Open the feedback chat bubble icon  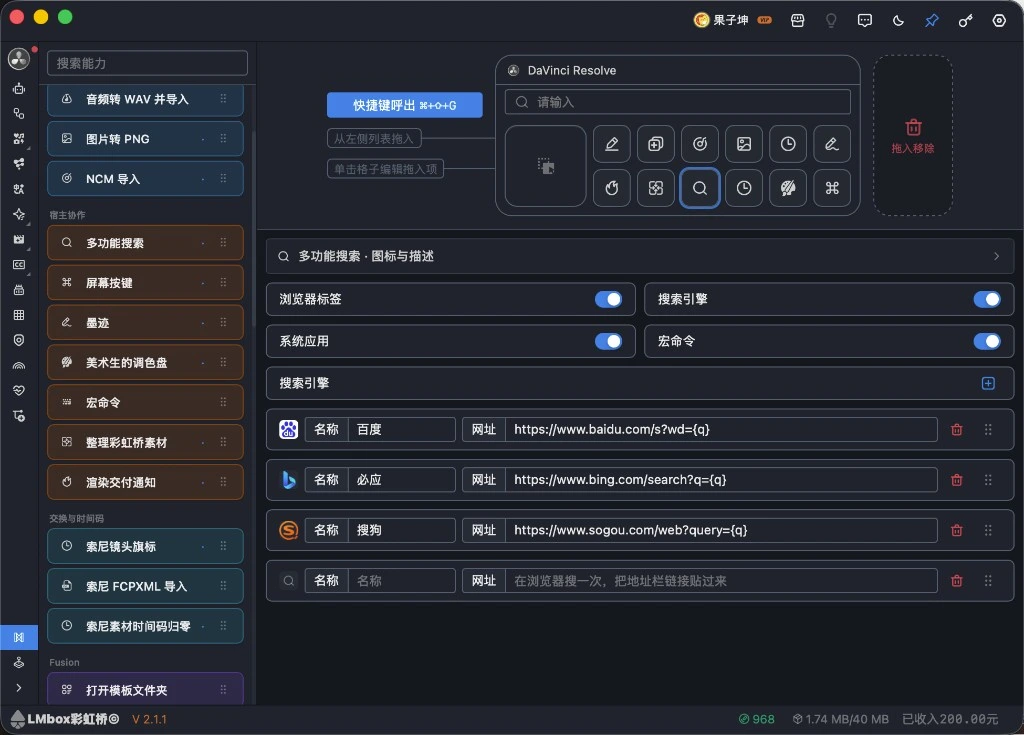click(865, 21)
